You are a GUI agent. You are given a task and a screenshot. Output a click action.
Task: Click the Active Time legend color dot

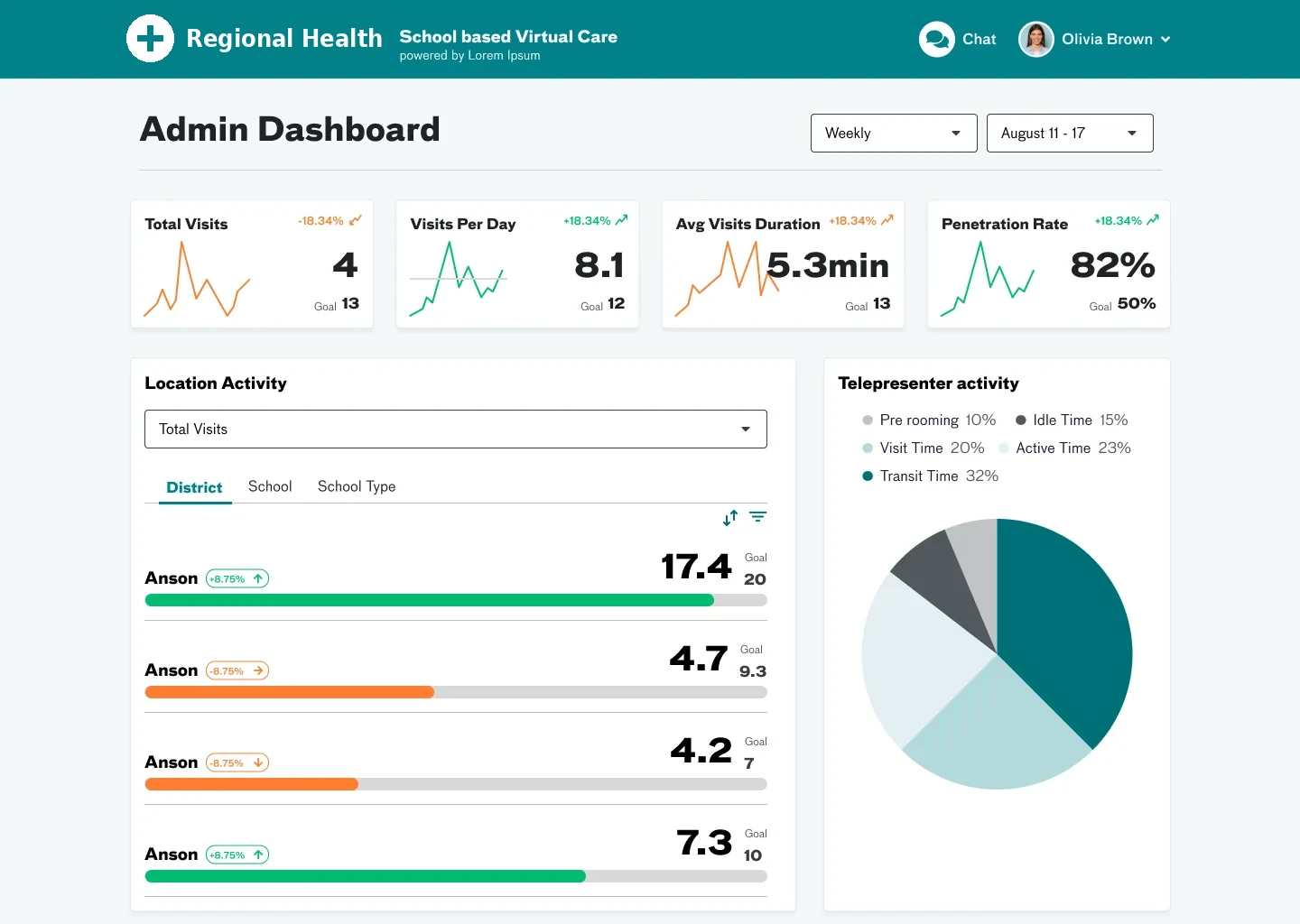1004,448
